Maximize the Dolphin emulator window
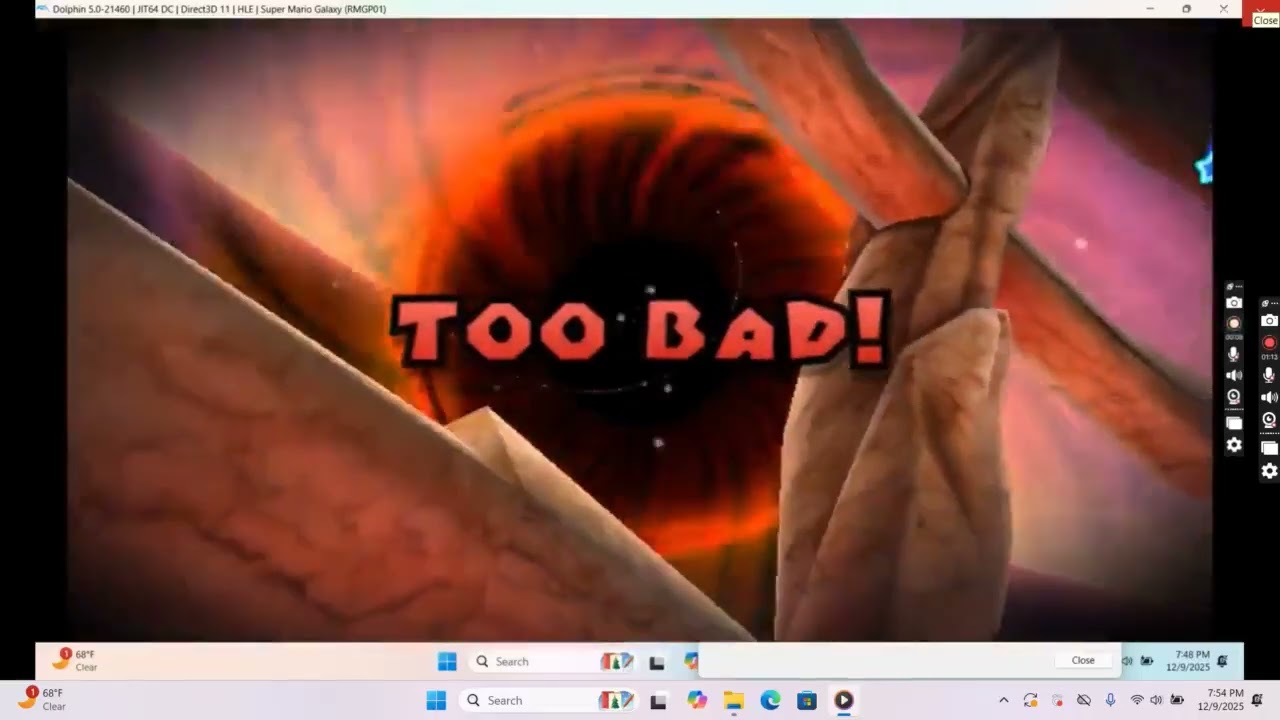This screenshot has height=720, width=1280. pyautogui.click(x=1187, y=9)
